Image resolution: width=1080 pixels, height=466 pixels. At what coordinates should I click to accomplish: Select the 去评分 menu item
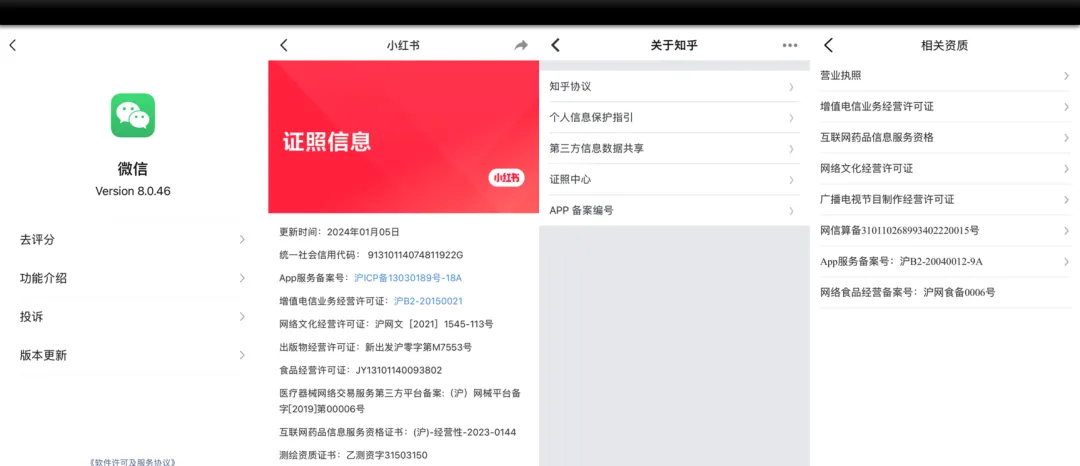[133, 240]
